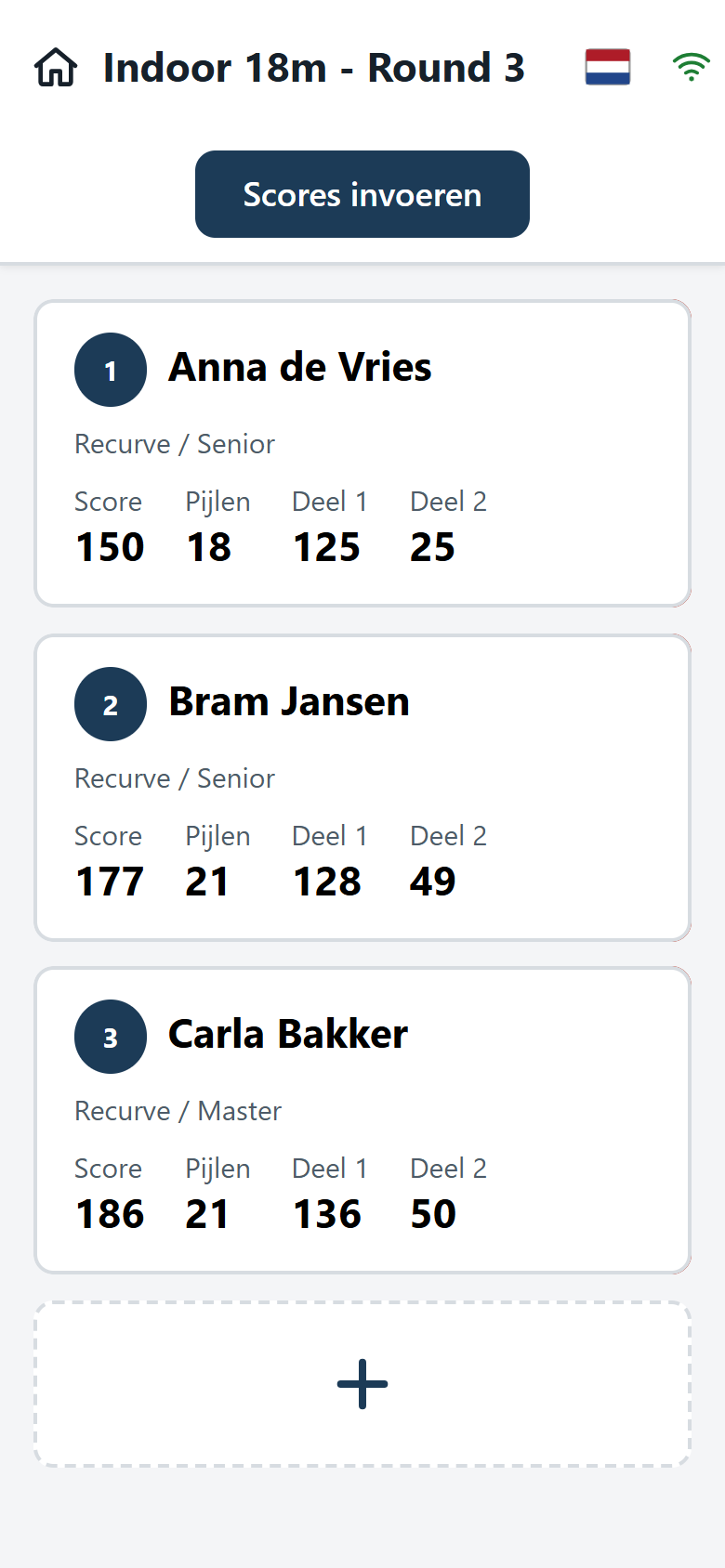Viewport: 725px width, 1568px height.
Task: Select Anna de Vries Deel 2 value 25
Action: pos(432,547)
